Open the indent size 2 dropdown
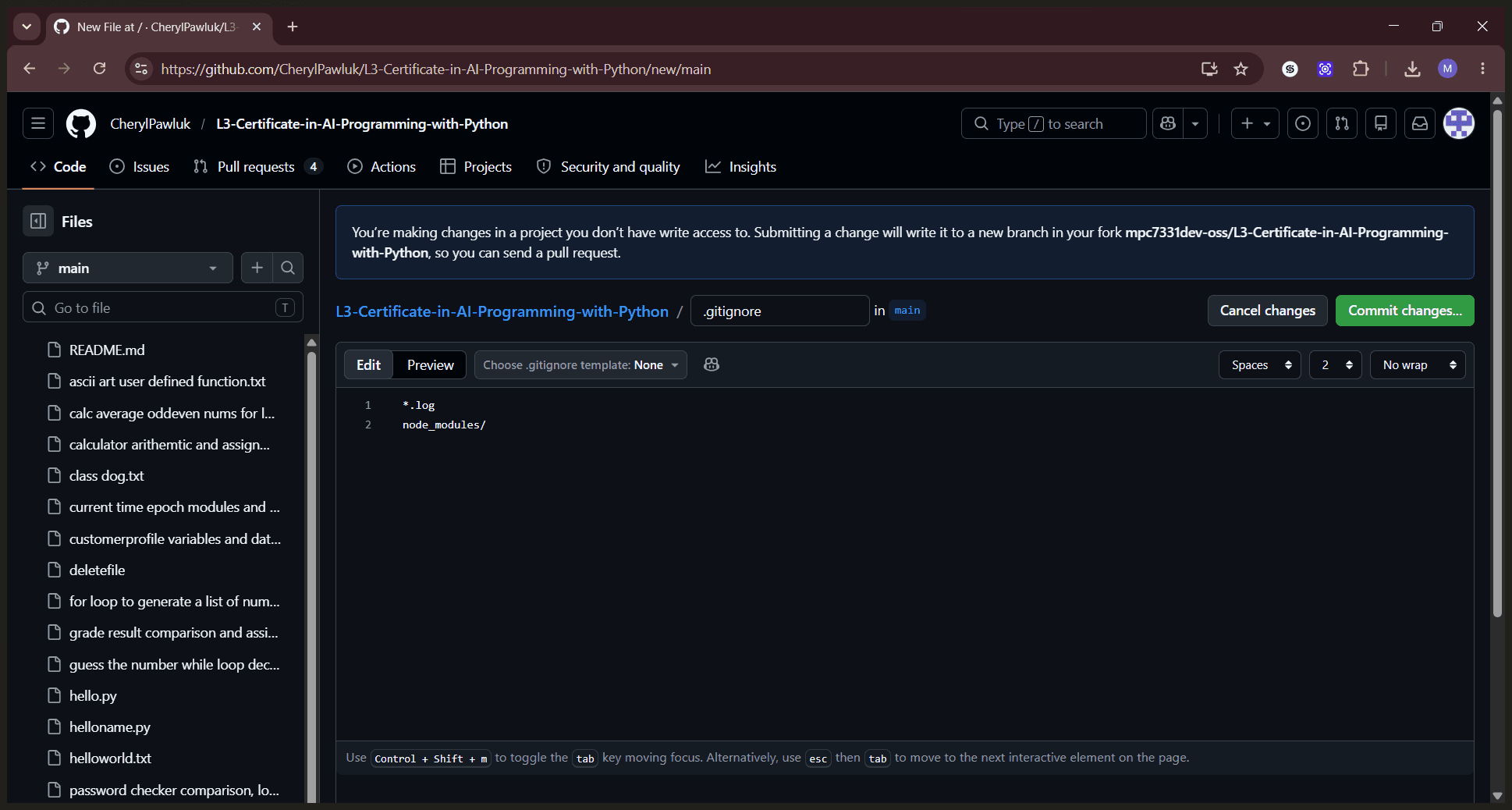The image size is (1512, 810). click(x=1336, y=364)
